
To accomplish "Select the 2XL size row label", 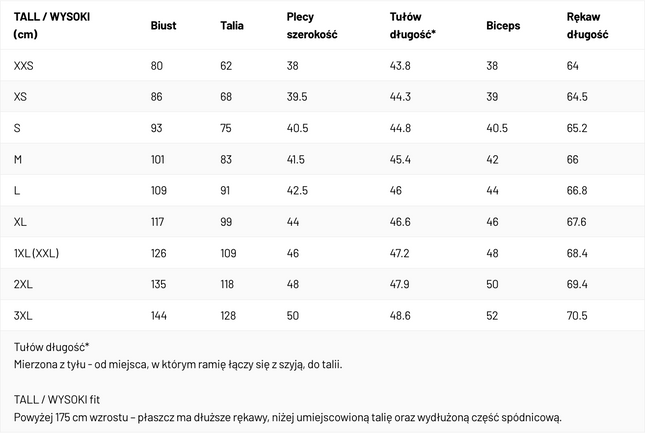I will click(x=23, y=284).
